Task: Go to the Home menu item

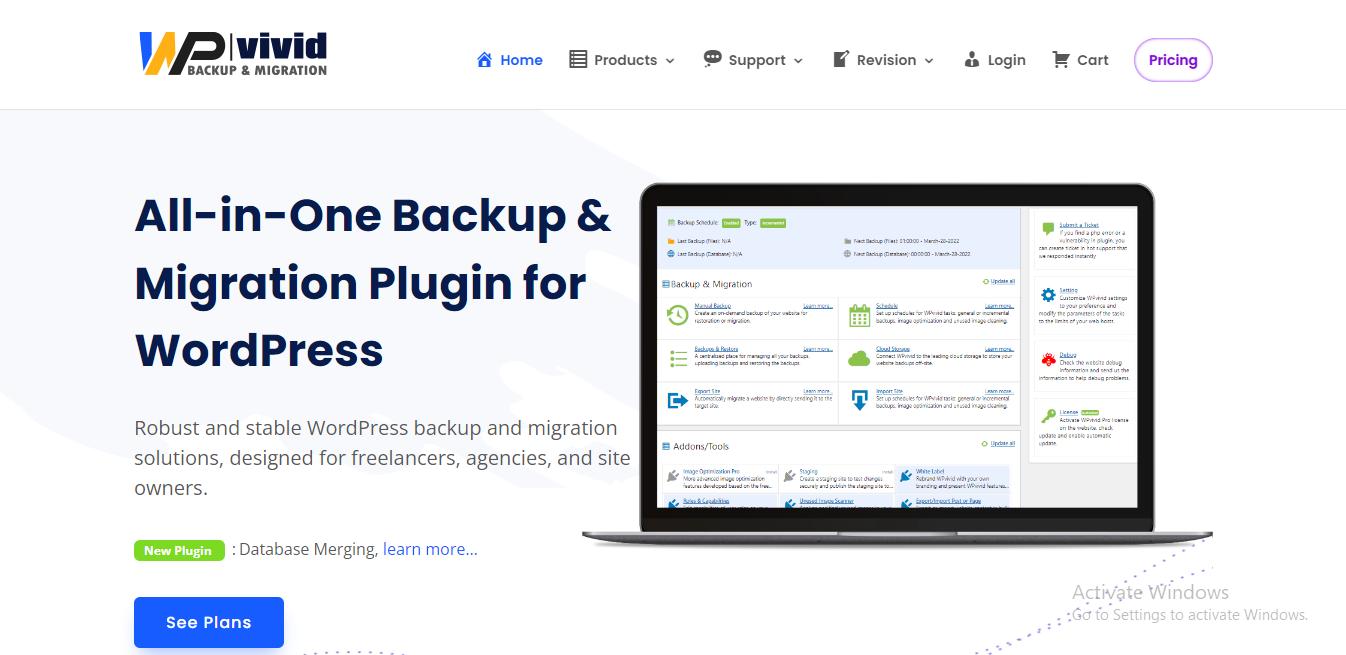Action: [x=521, y=60]
